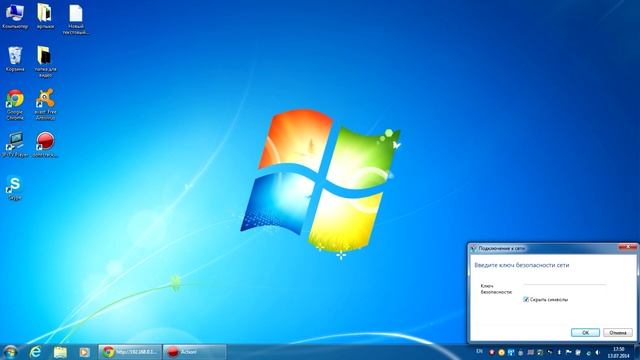
Task: Launch Google Chrome from desktop shortcut
Action: pos(15,104)
